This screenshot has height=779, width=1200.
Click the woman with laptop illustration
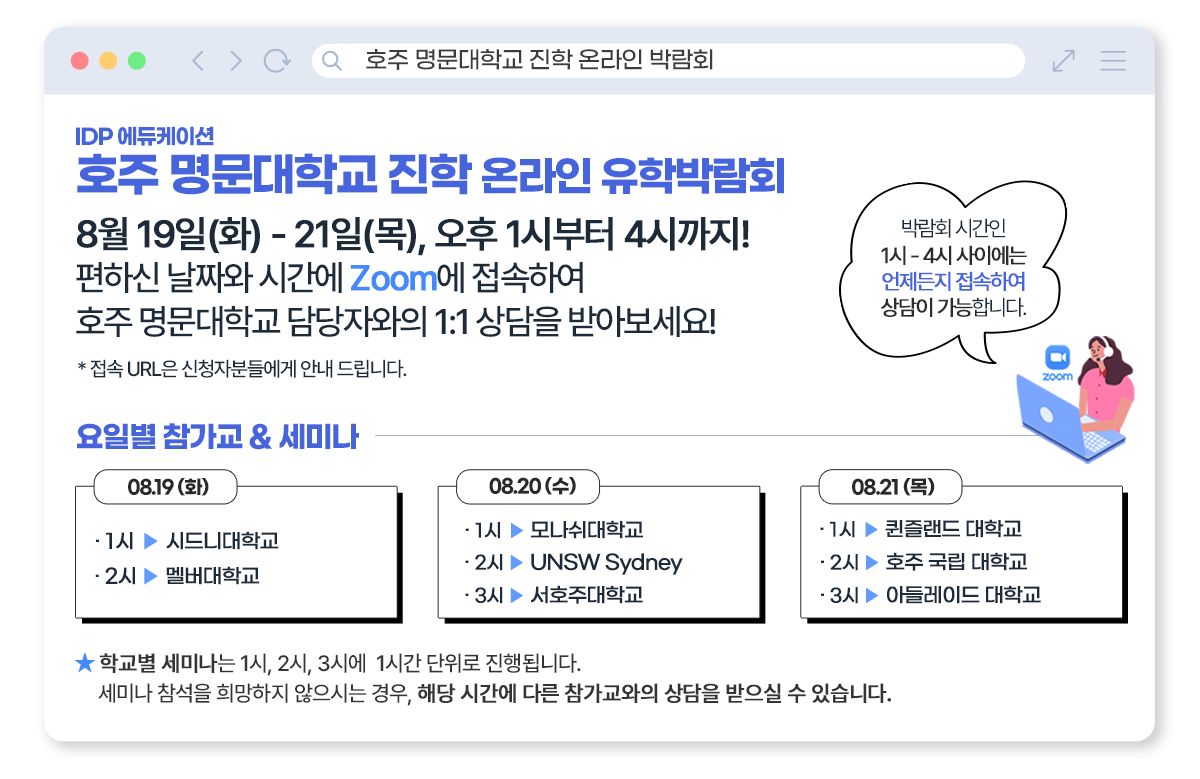[x=1076, y=398]
